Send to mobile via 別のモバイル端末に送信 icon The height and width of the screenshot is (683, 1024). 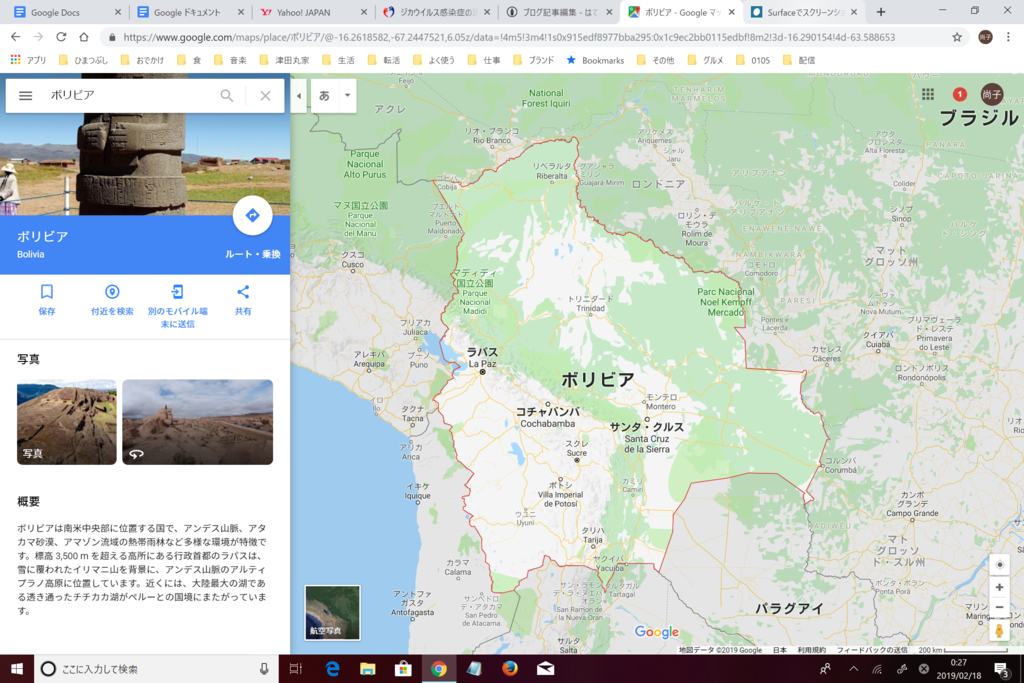177,292
